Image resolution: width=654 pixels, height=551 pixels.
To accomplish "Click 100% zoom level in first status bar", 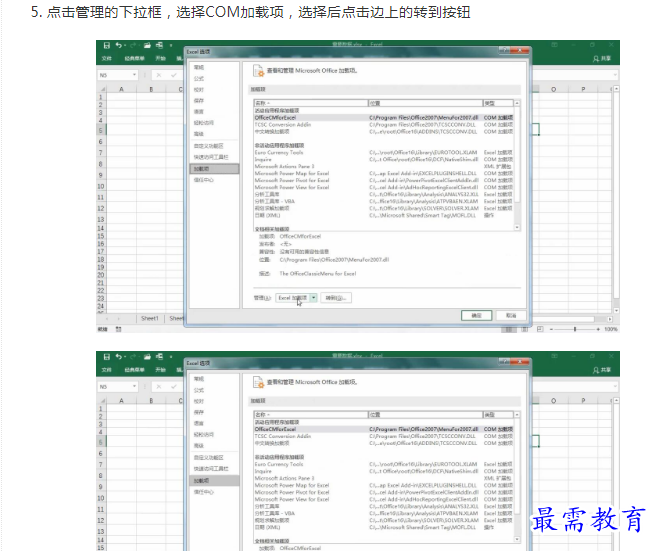I will click(x=611, y=330).
